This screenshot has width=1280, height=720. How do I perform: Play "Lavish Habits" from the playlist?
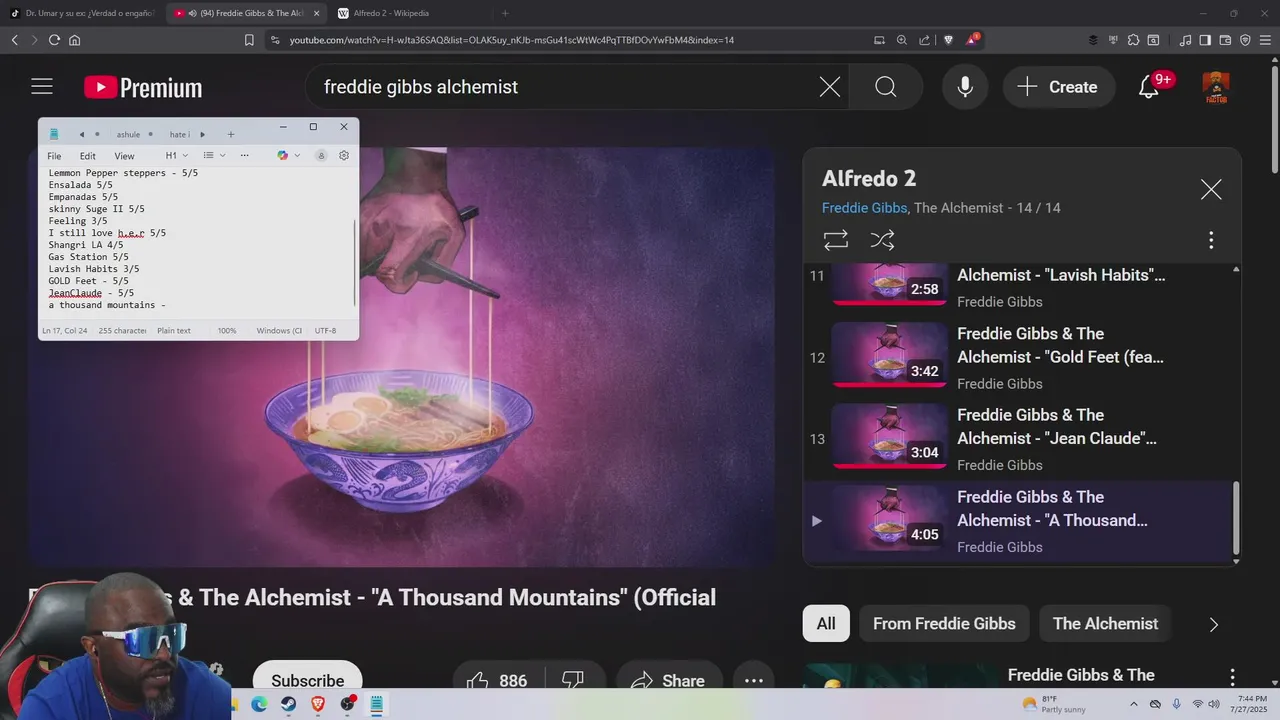(x=1018, y=287)
